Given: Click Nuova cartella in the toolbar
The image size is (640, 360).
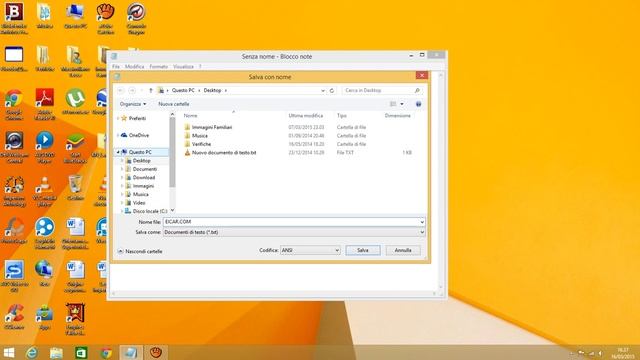Looking at the screenshot, I should (173, 104).
